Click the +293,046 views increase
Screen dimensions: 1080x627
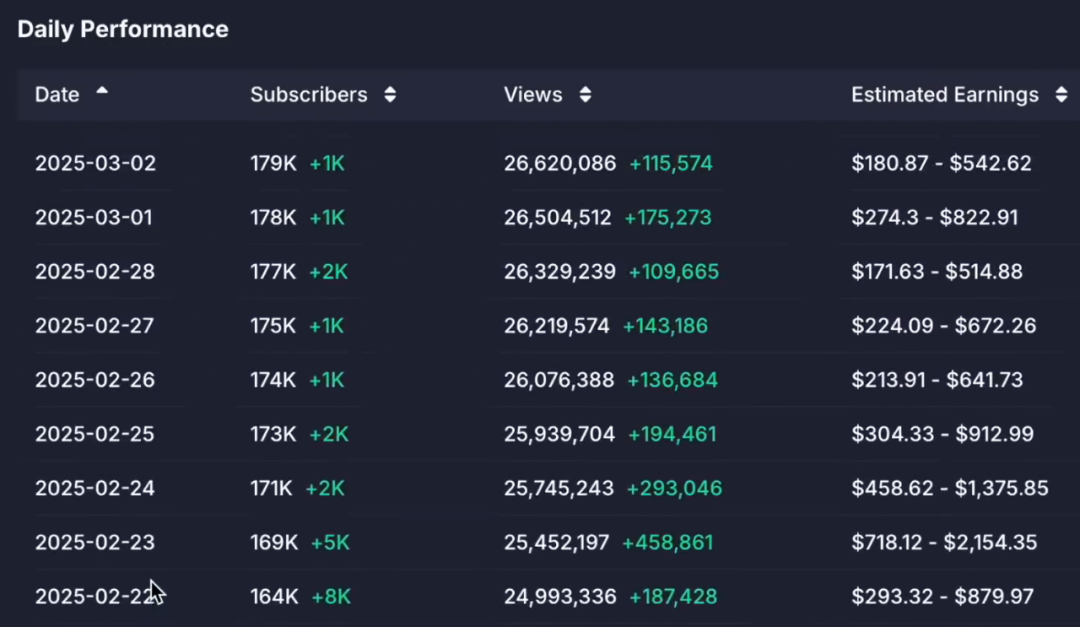click(x=674, y=489)
